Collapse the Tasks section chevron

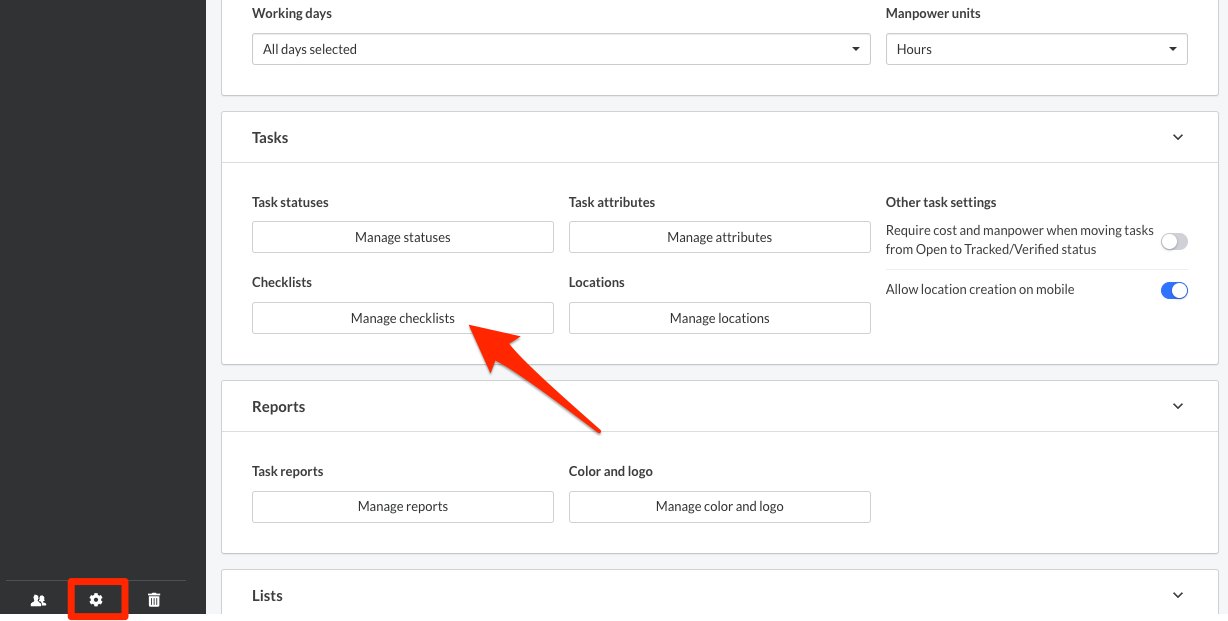point(1177,137)
